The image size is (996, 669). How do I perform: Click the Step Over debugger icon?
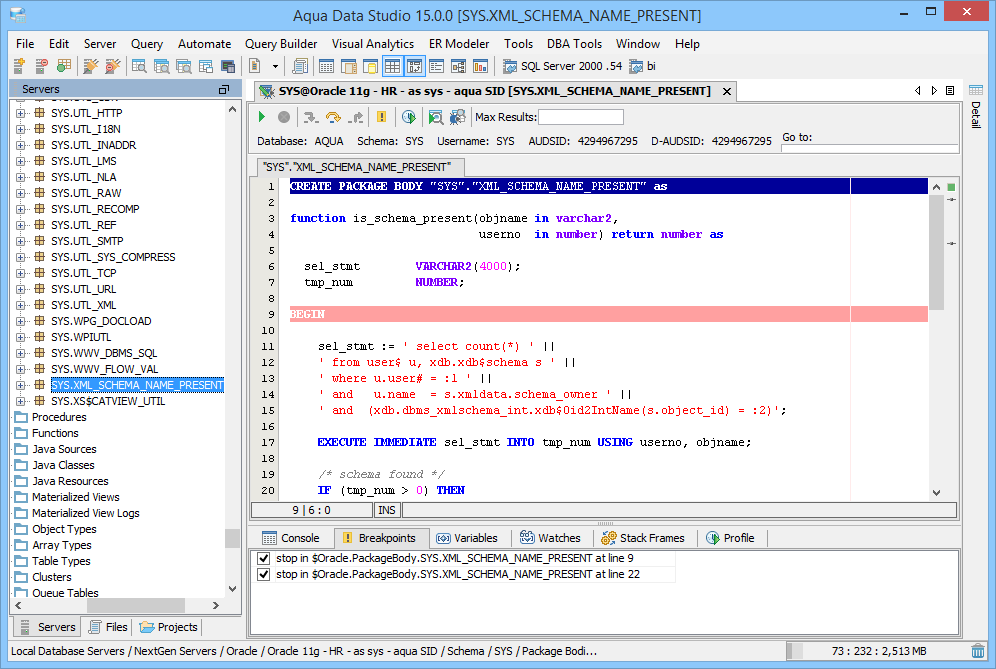pyautogui.click(x=333, y=117)
